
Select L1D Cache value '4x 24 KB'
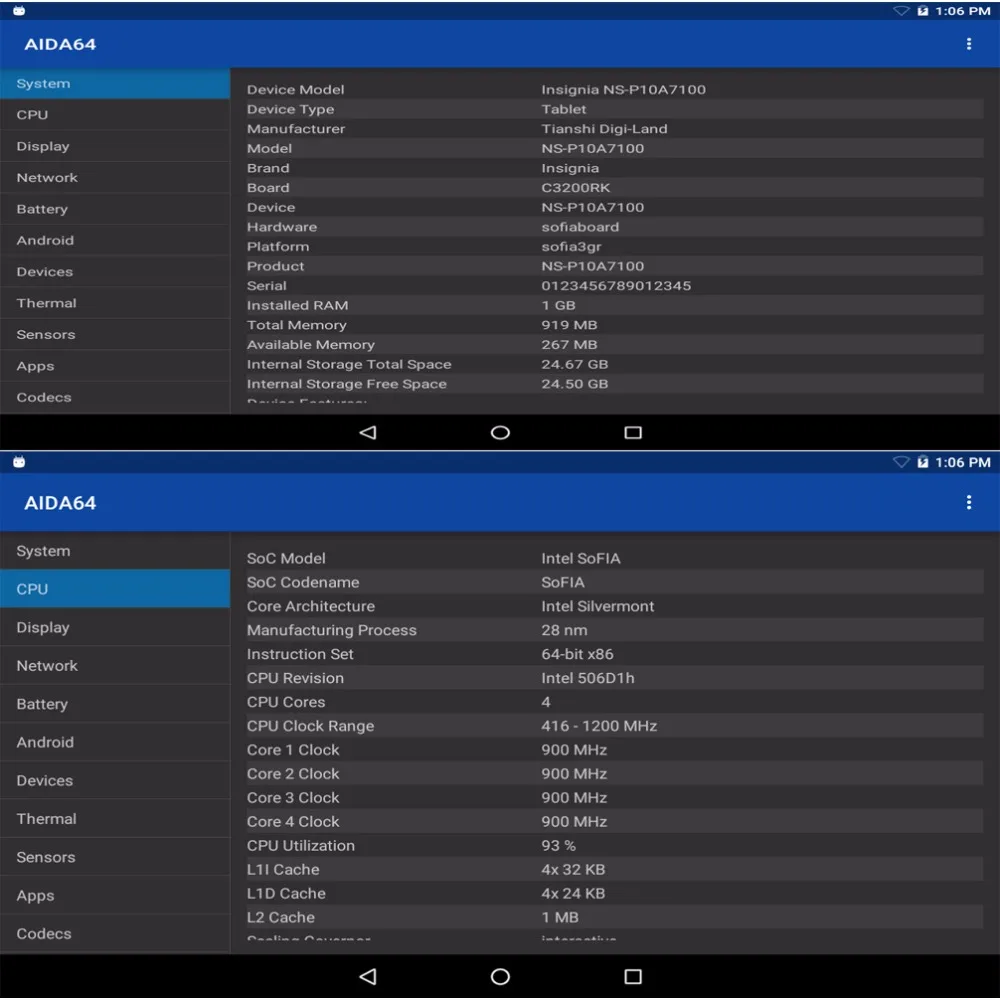click(x=572, y=893)
